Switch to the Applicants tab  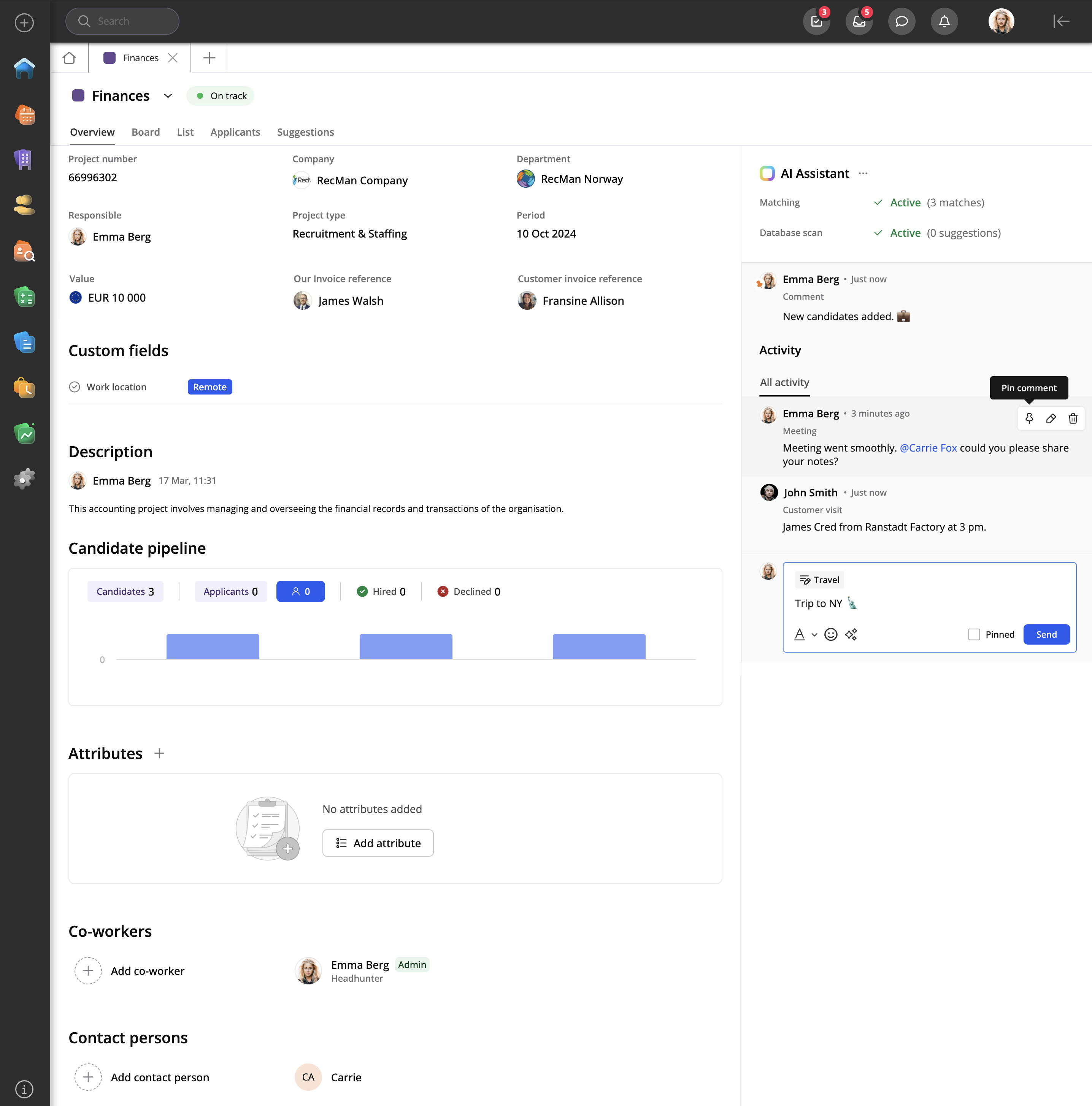click(x=235, y=132)
